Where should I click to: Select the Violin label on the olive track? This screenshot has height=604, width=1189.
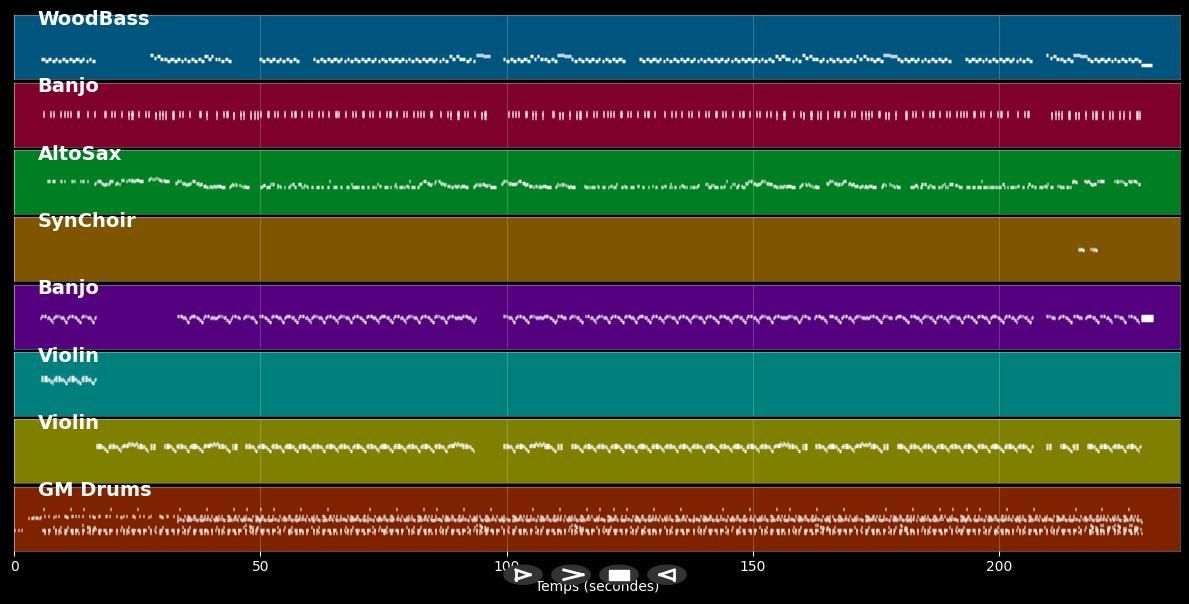point(68,423)
